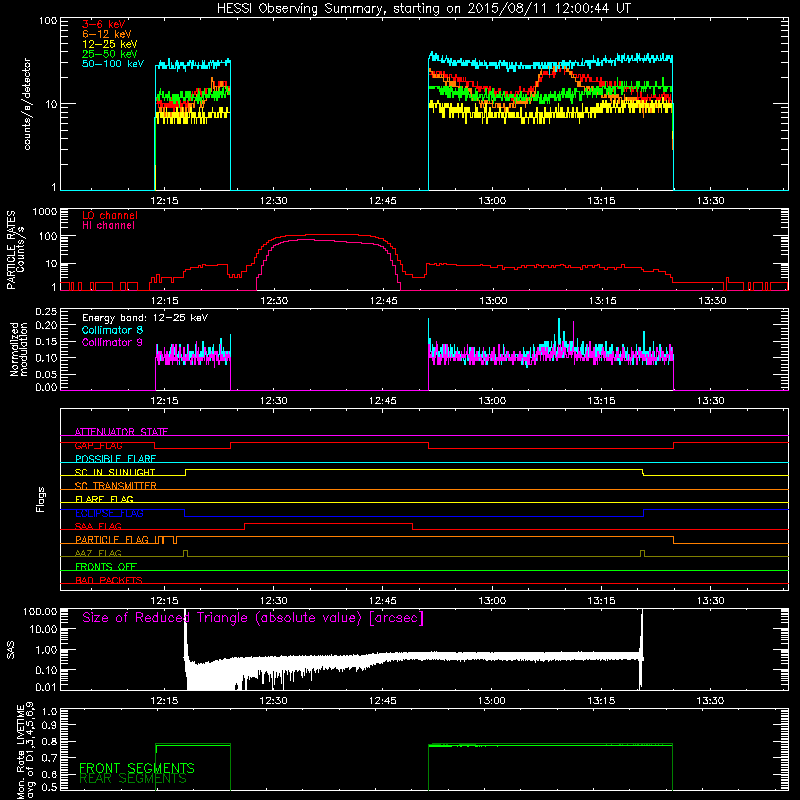Click the BAD_PACKETS flag label
This screenshot has width=800, height=800.
pos(109,580)
